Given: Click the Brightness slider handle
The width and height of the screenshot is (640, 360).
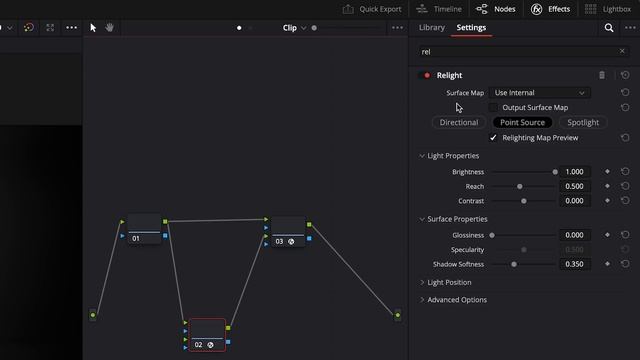Looking at the screenshot, I should point(555,172).
